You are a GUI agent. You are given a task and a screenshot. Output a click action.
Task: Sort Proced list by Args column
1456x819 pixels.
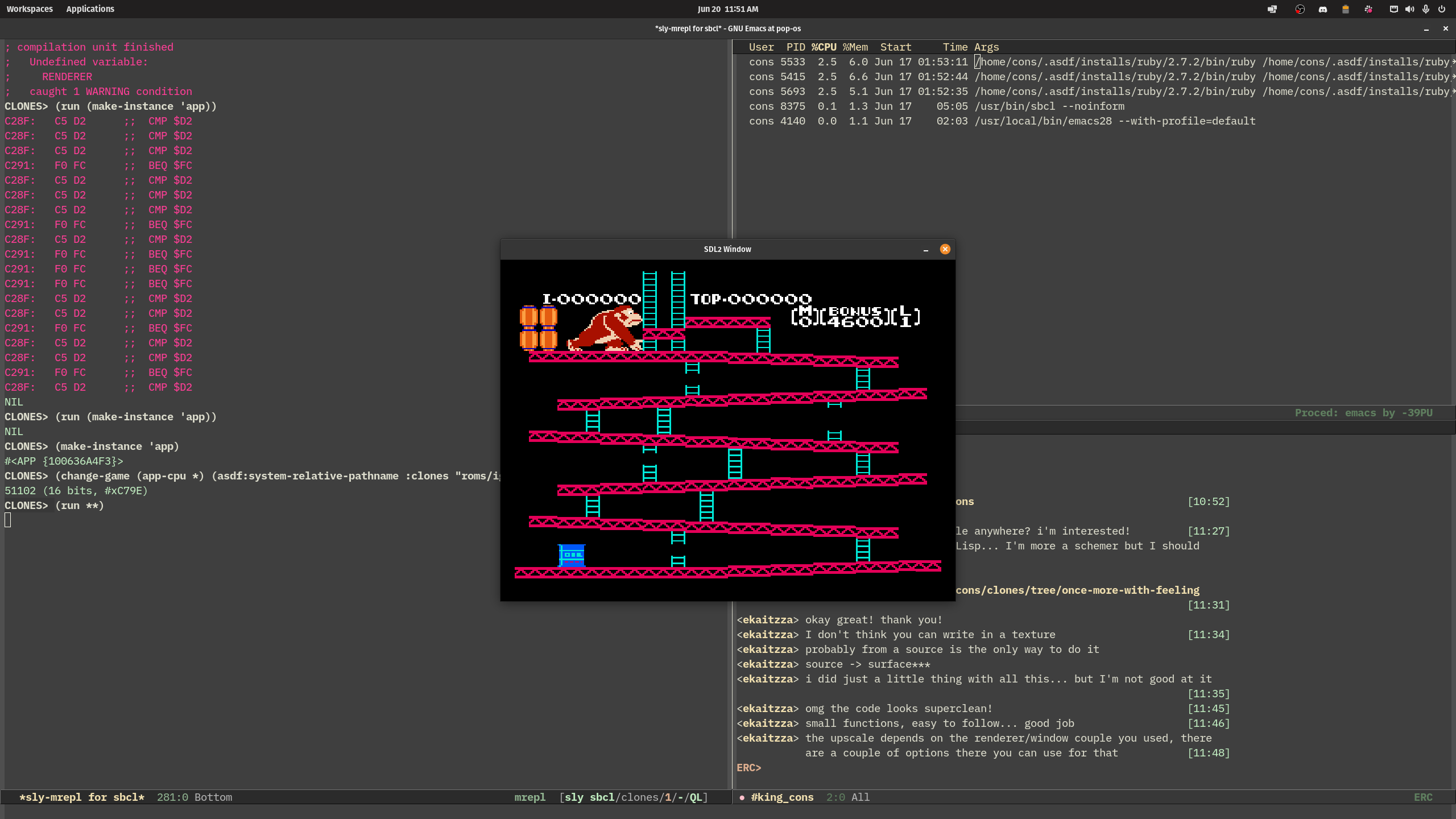[x=986, y=47]
